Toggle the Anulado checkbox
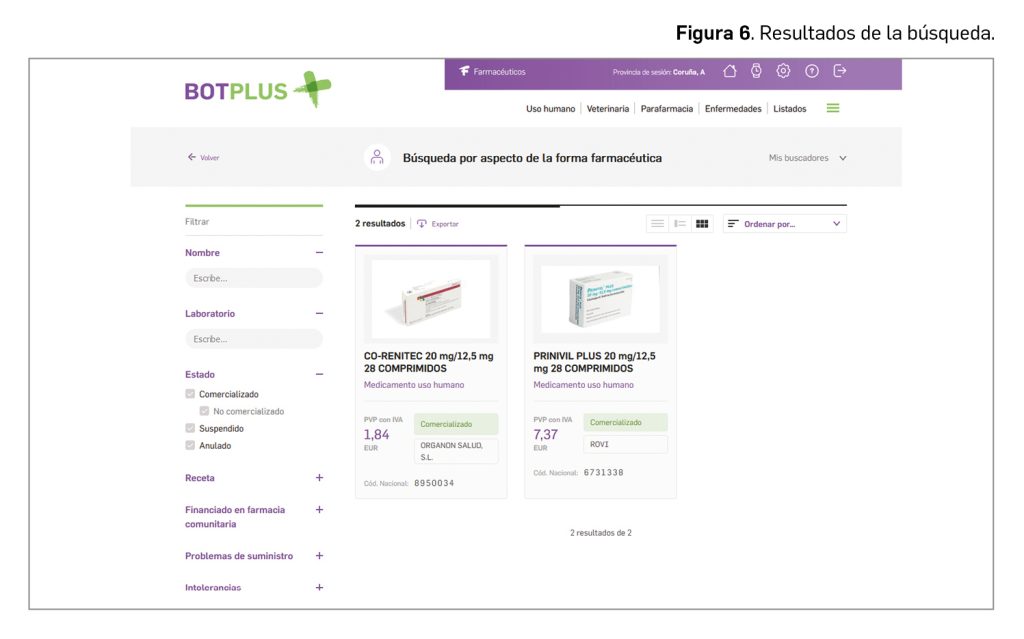 [190, 446]
